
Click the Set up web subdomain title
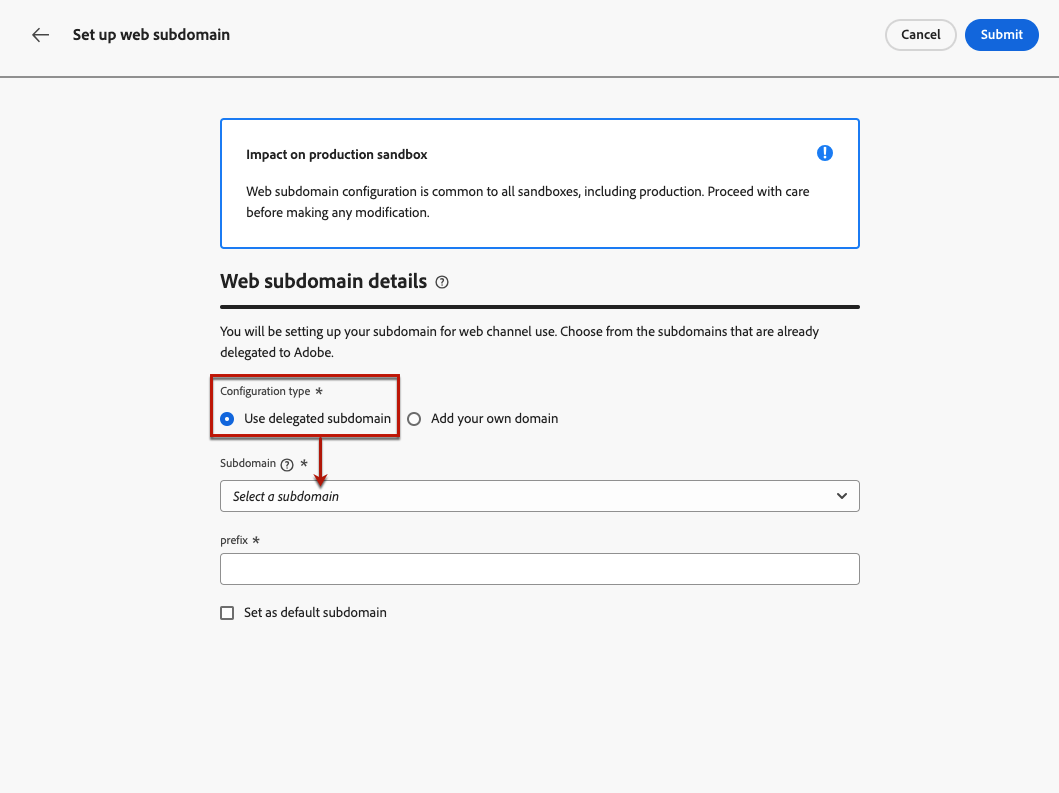click(x=151, y=35)
